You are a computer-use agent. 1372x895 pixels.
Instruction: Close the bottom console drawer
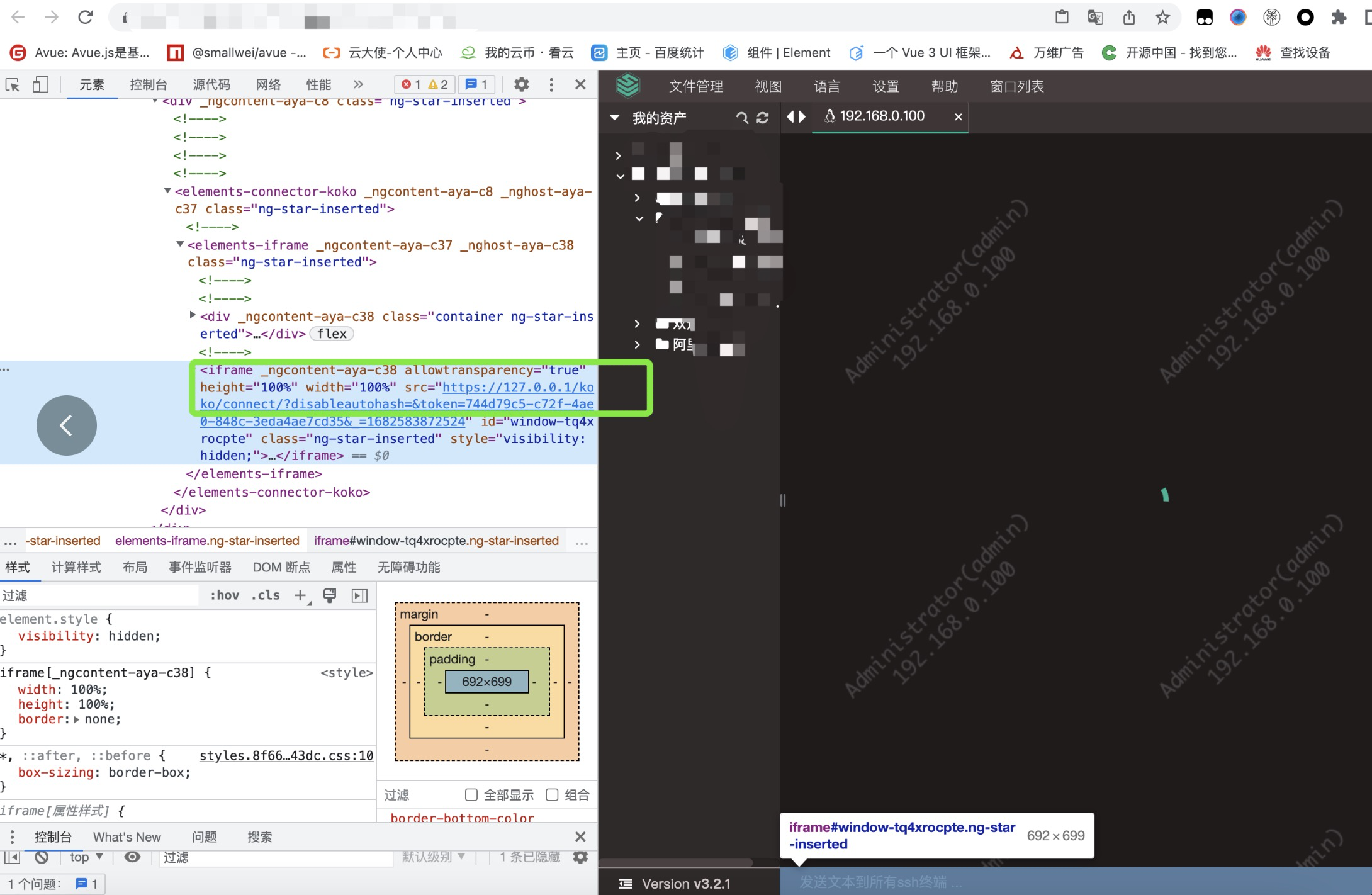580,837
